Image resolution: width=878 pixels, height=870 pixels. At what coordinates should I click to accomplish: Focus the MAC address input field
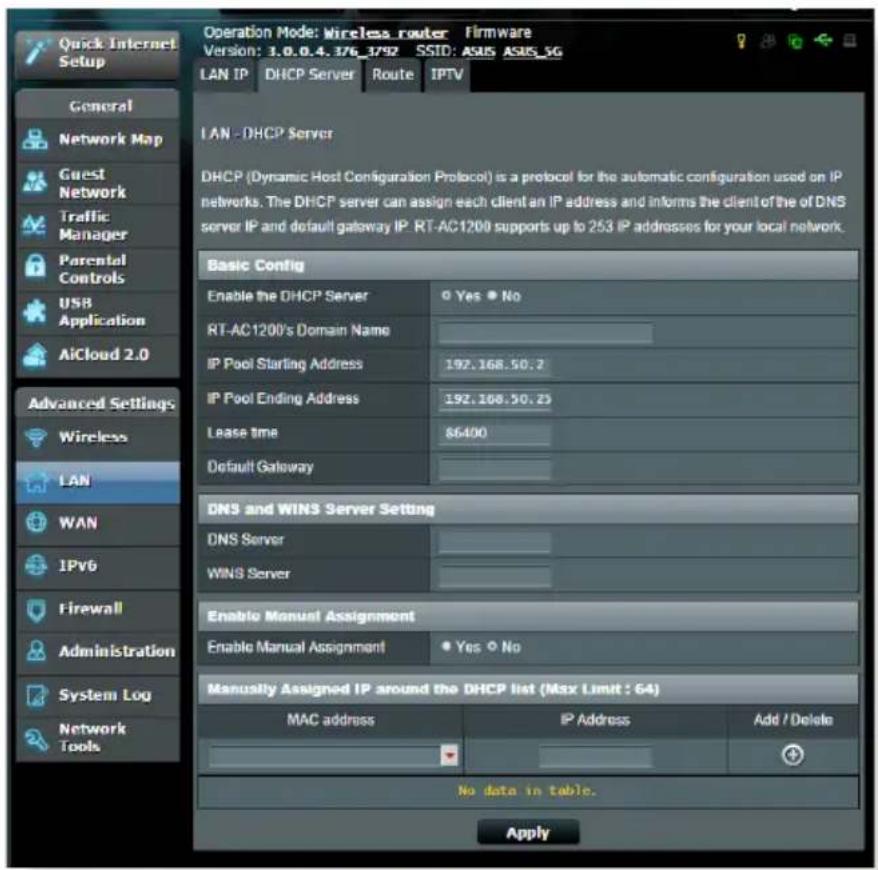[x=325, y=756]
